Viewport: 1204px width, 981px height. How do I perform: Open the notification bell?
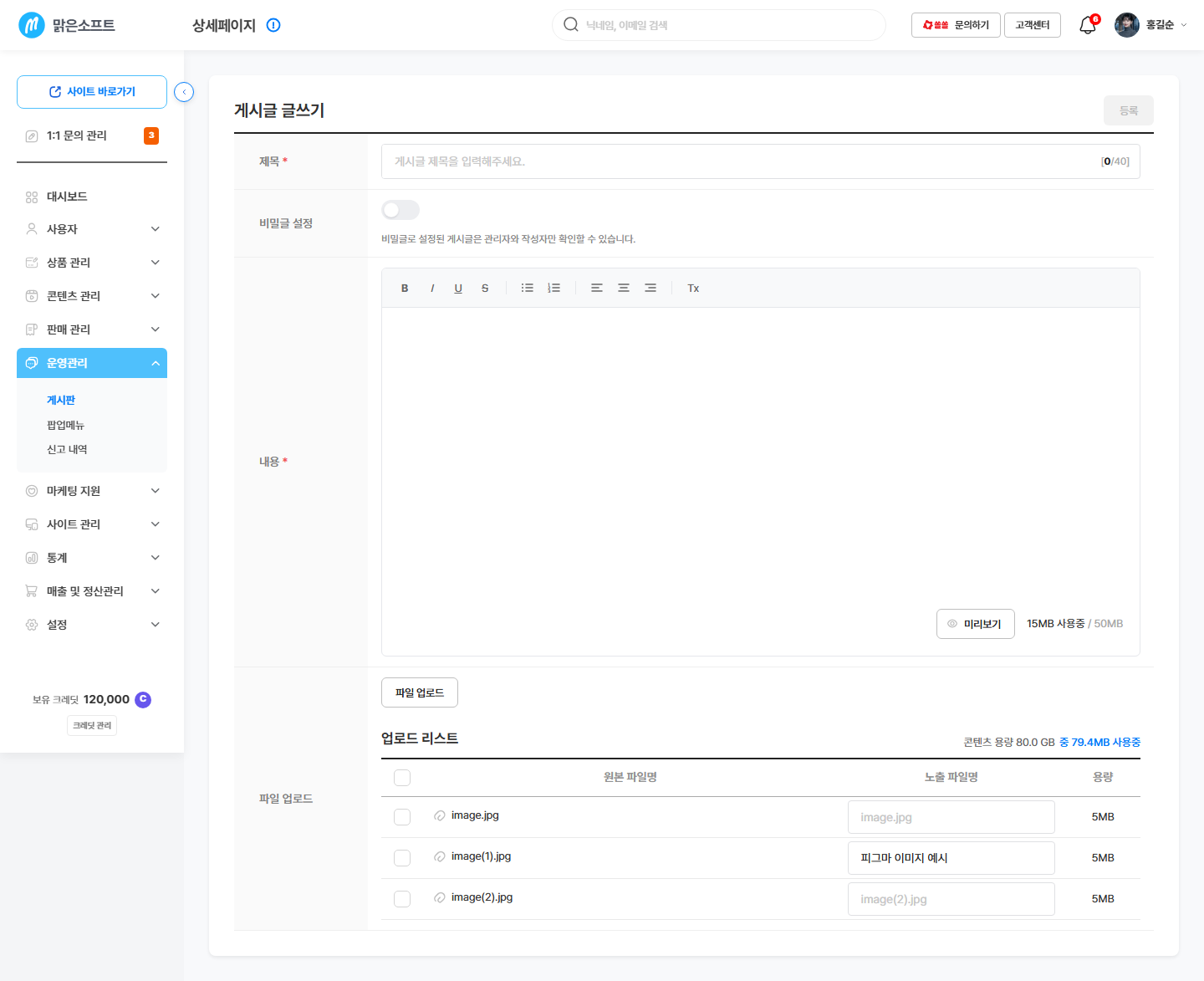click(x=1088, y=25)
